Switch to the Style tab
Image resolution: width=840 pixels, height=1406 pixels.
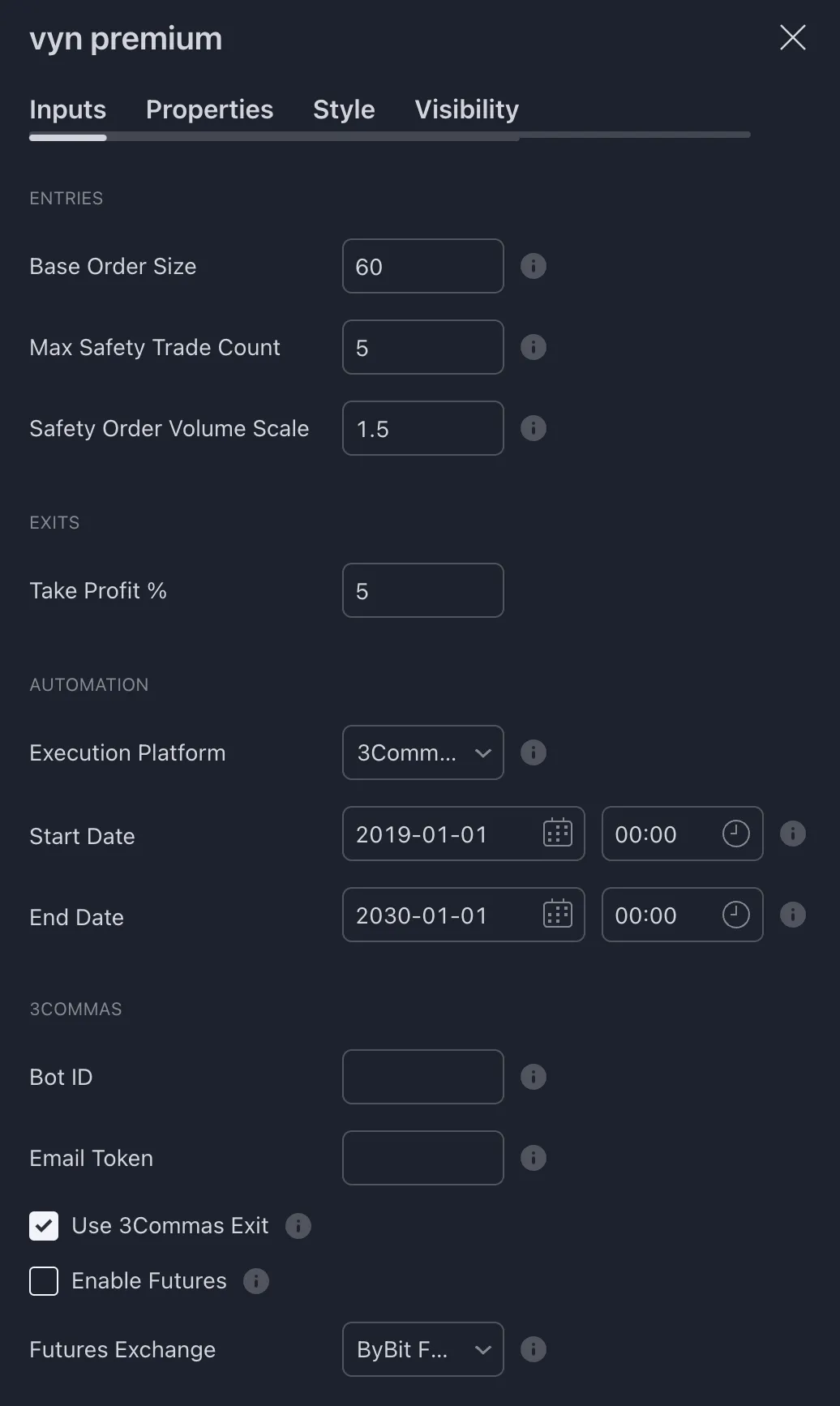tap(343, 109)
